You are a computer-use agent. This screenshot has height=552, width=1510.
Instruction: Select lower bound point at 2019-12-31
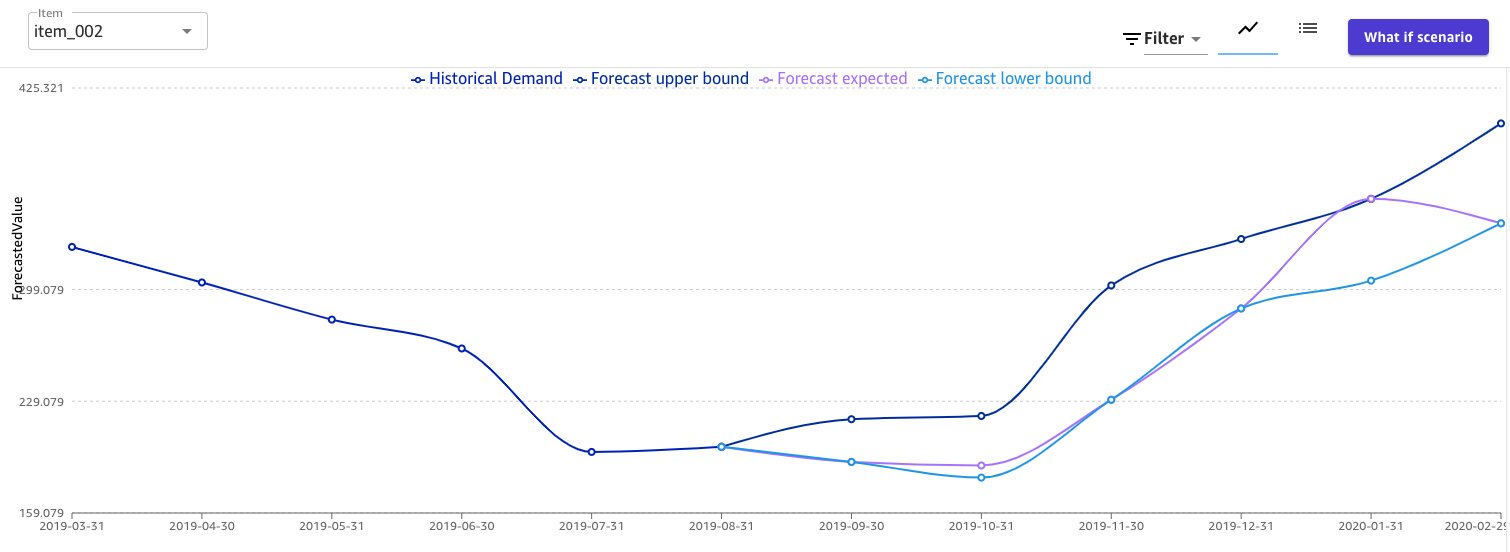(1241, 309)
